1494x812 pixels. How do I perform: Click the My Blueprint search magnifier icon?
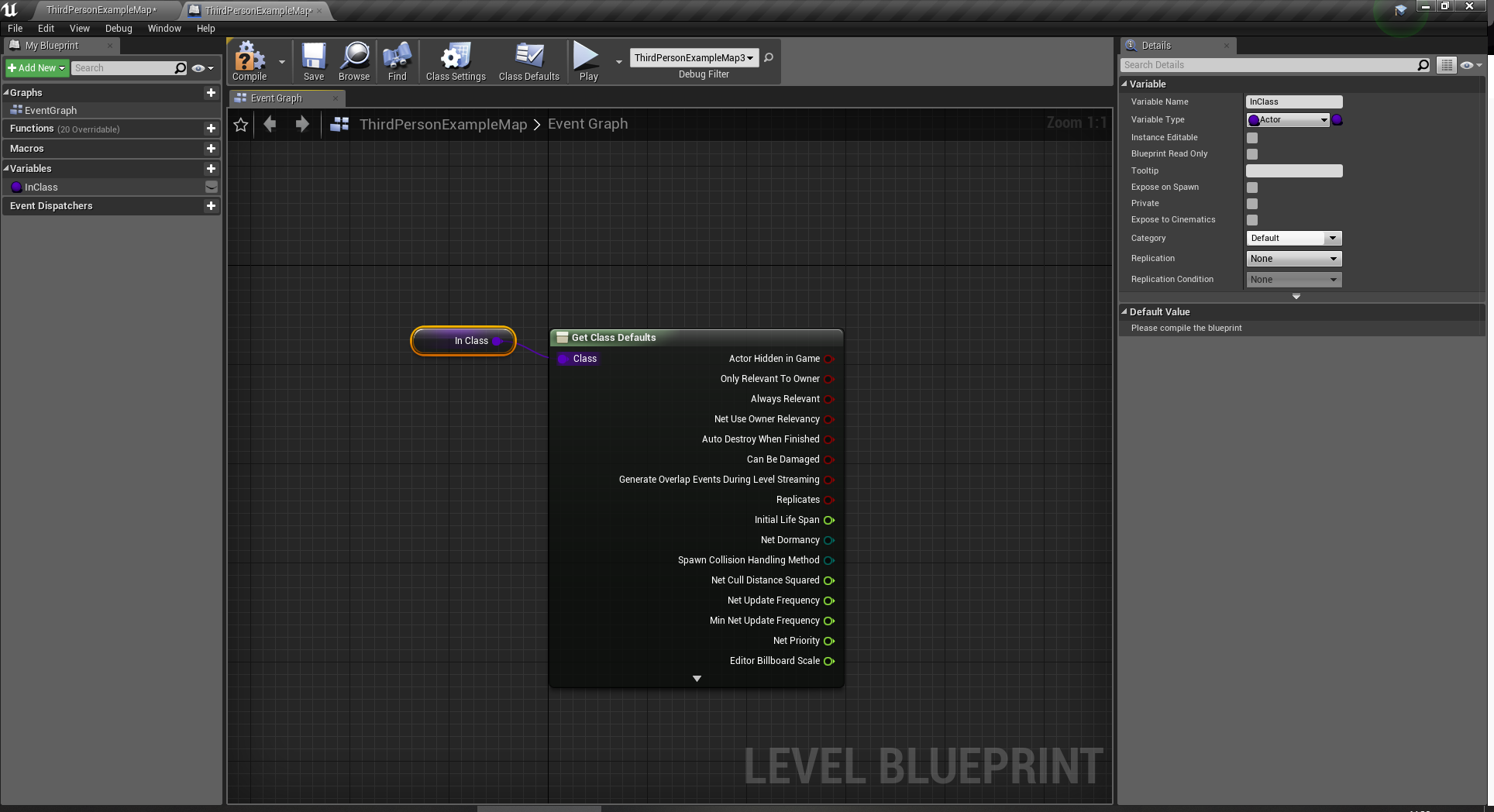[x=181, y=68]
